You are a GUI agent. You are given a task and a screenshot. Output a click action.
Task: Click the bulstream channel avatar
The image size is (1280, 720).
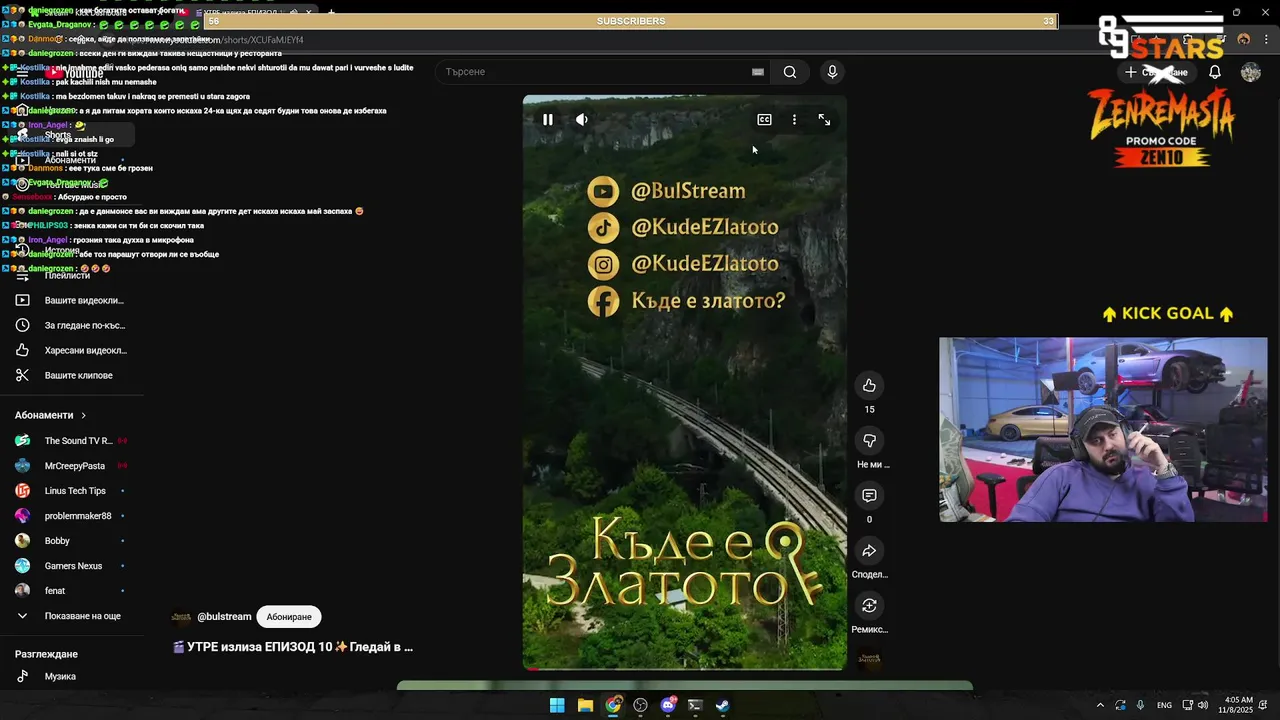pos(181,617)
